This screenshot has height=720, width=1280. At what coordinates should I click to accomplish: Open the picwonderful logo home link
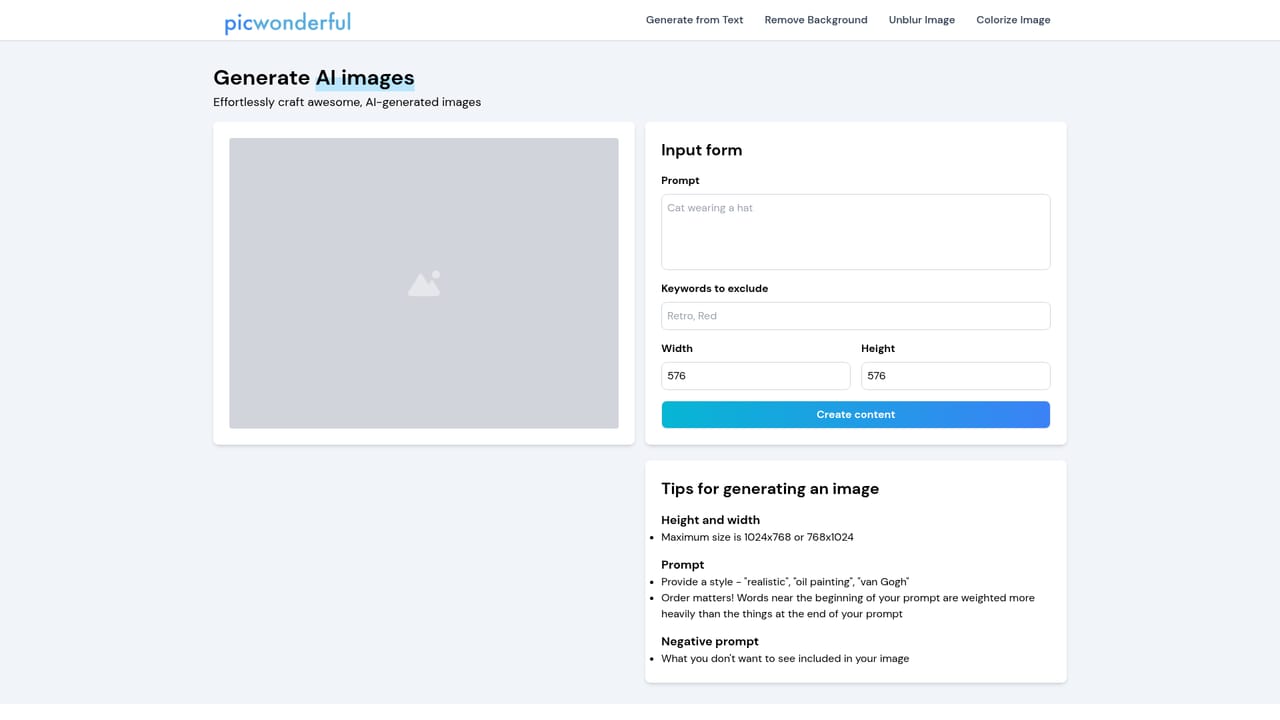coord(287,21)
